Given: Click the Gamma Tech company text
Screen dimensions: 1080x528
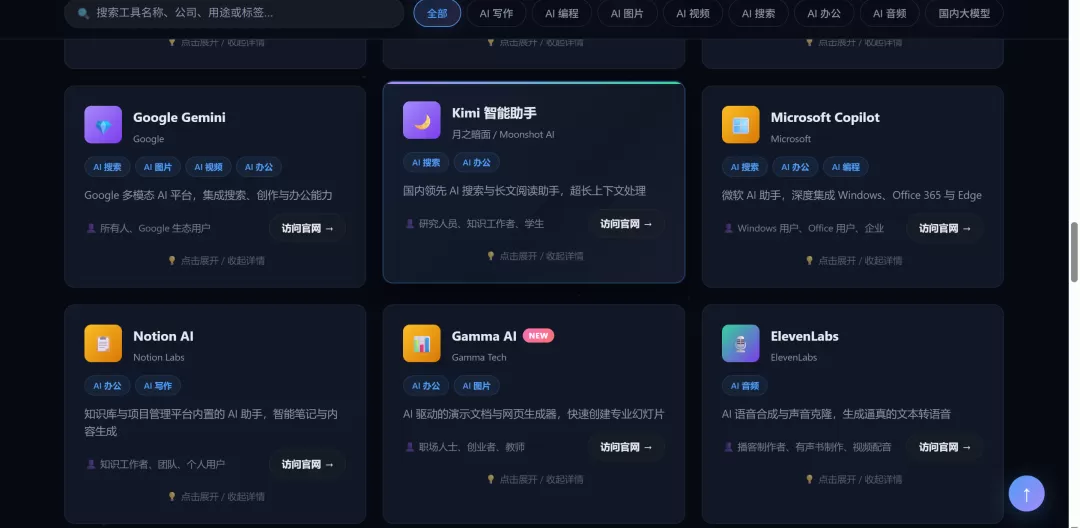Looking at the screenshot, I should coord(479,357).
